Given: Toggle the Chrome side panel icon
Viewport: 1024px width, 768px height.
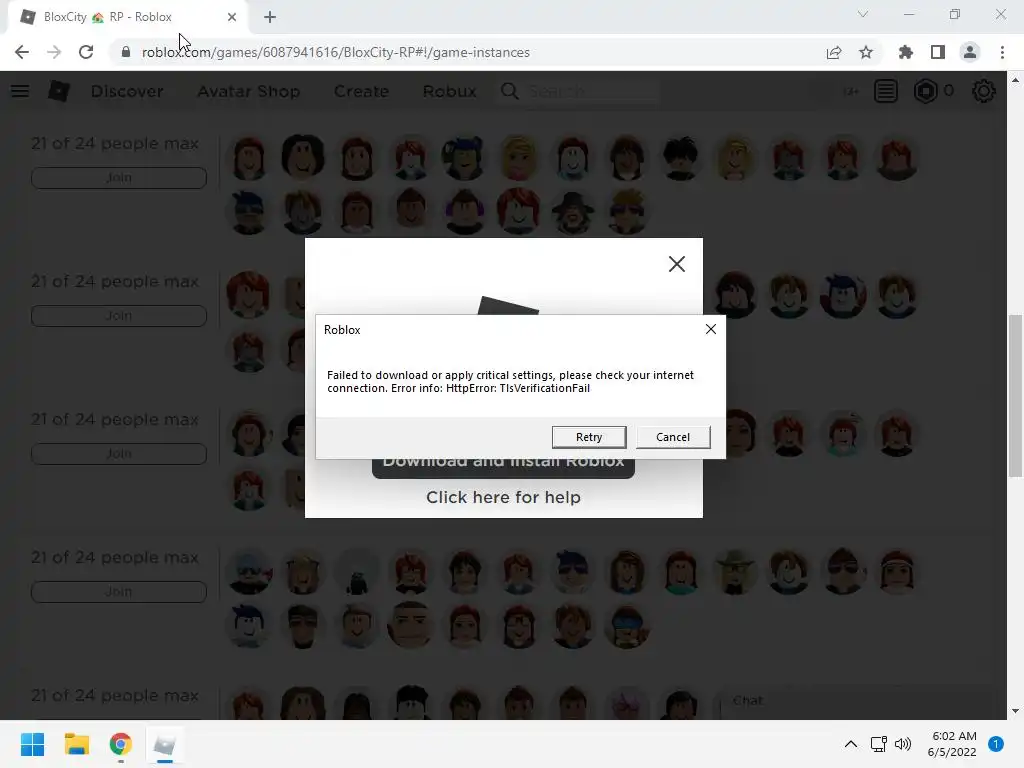Looking at the screenshot, I should (938, 52).
